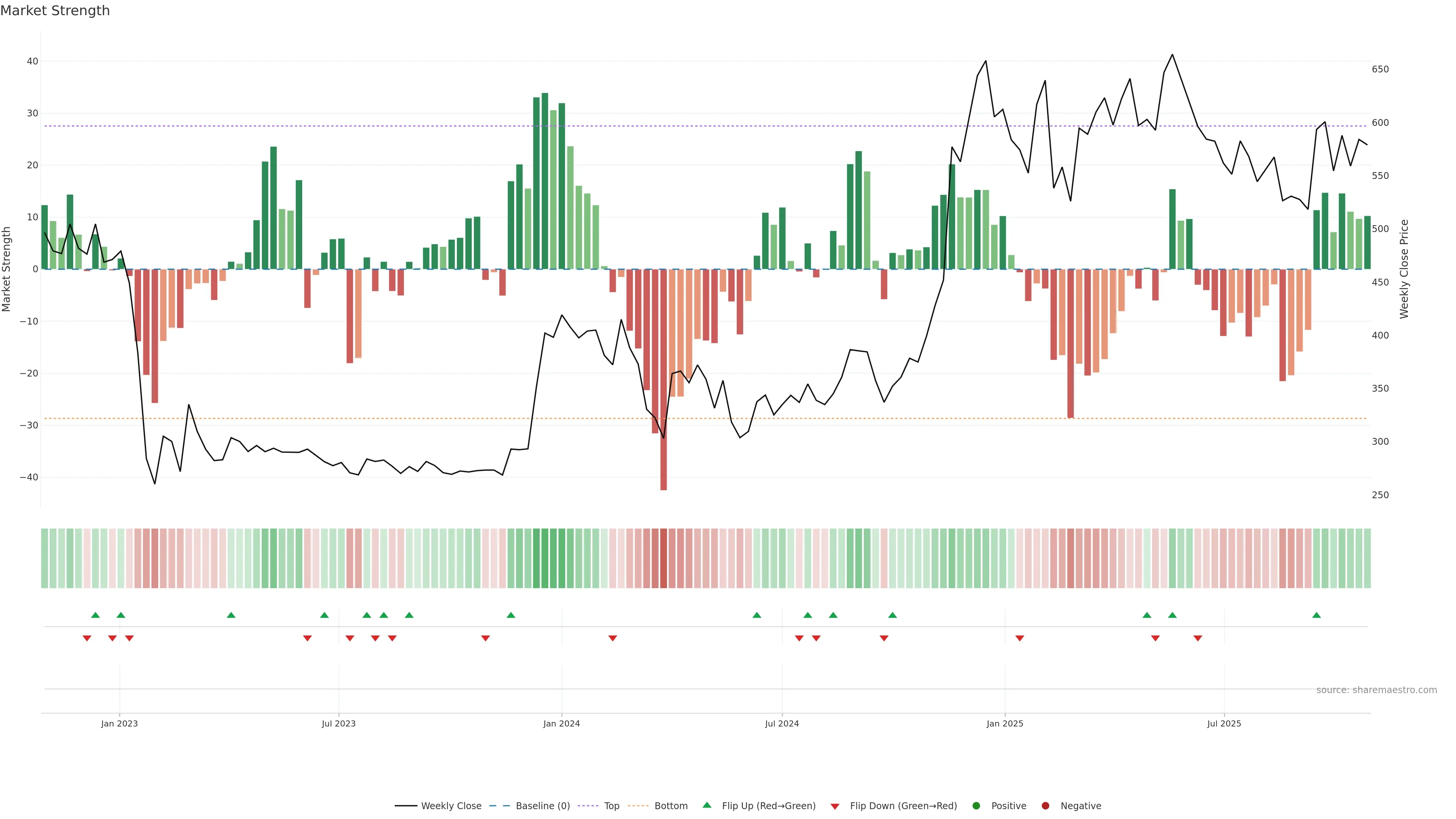Click the Jul 2025 x-axis label
Screen dimensions: 1456x819
[x=1224, y=723]
